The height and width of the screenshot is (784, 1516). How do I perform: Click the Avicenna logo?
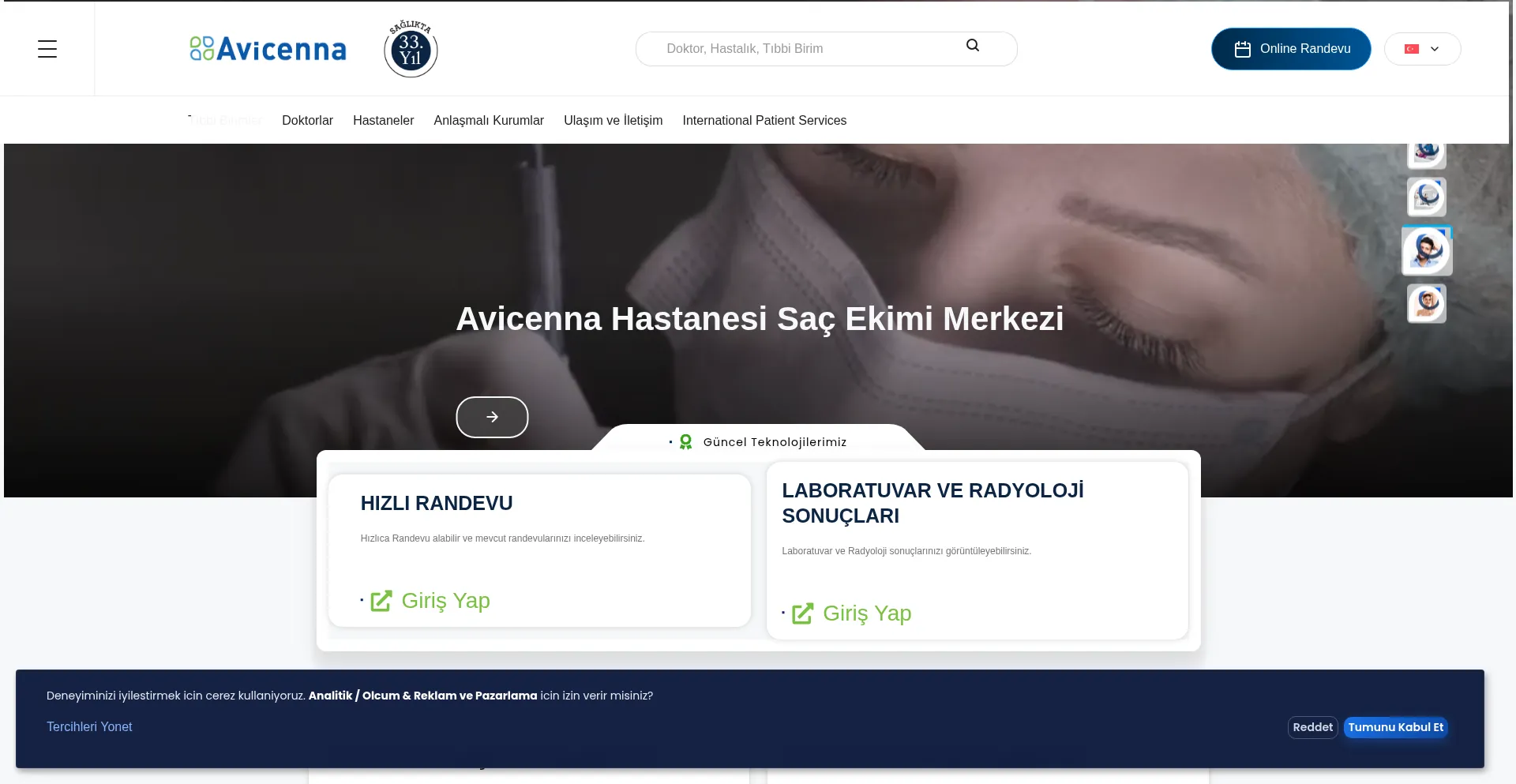[x=268, y=49]
